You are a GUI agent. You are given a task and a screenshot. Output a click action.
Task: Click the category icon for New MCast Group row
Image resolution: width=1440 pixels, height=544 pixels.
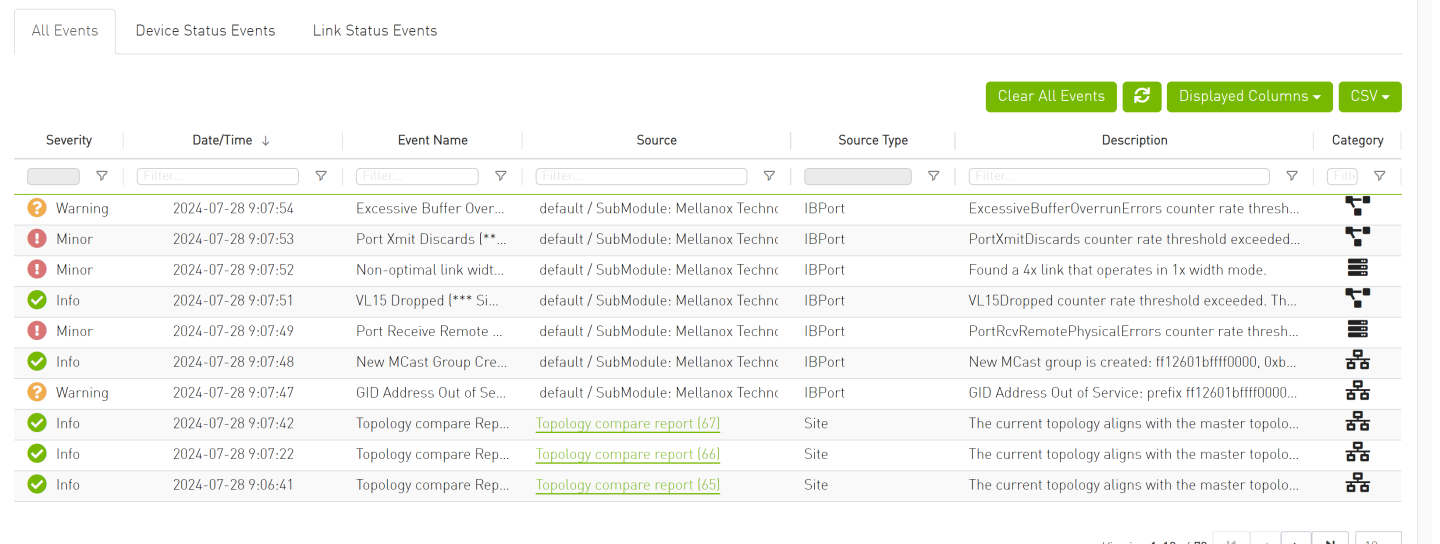click(x=1357, y=362)
